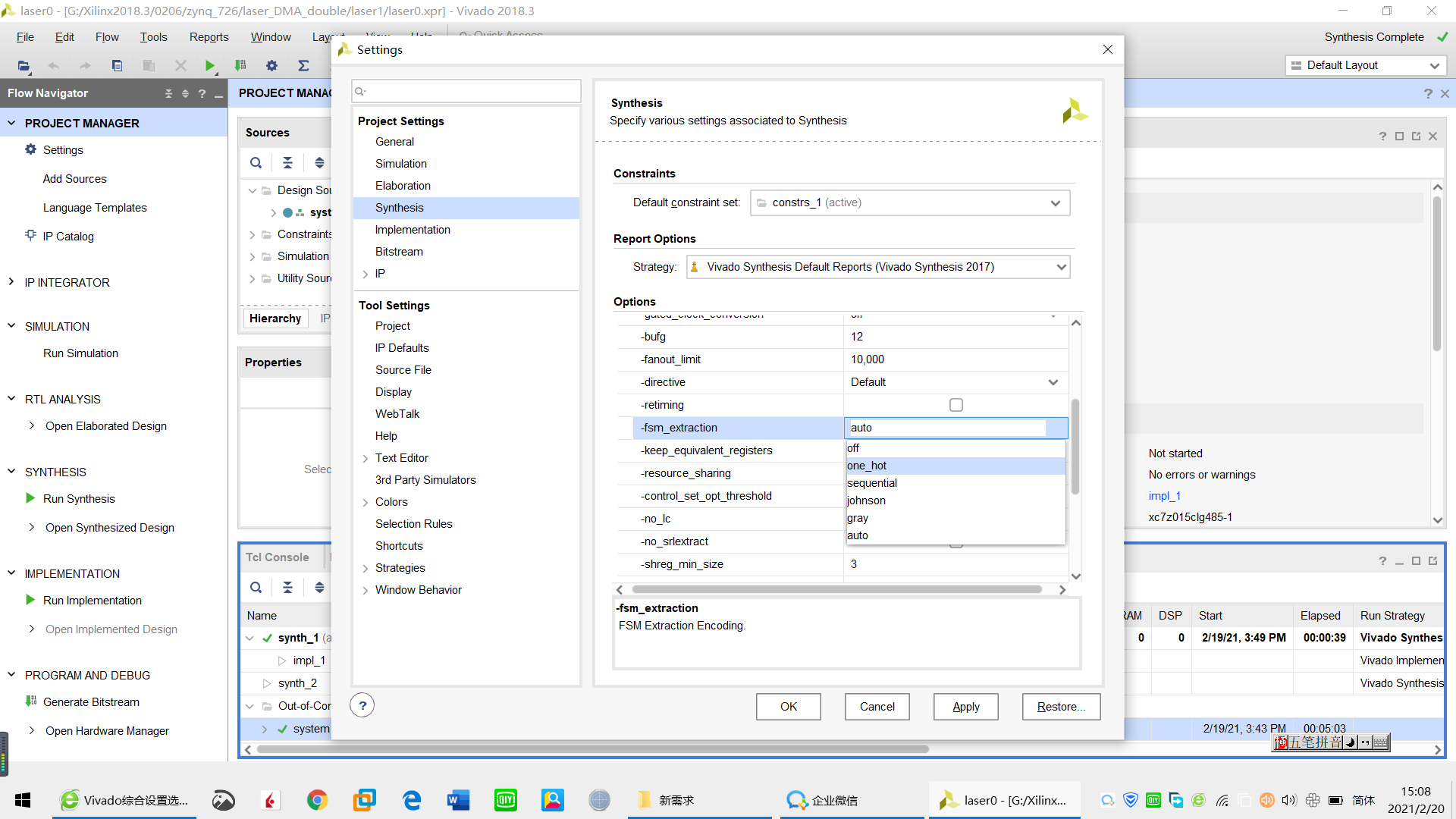Click the Generate Bitstream icon in Flow Navigator
Screen dimensions: 1456x819
tap(30, 701)
